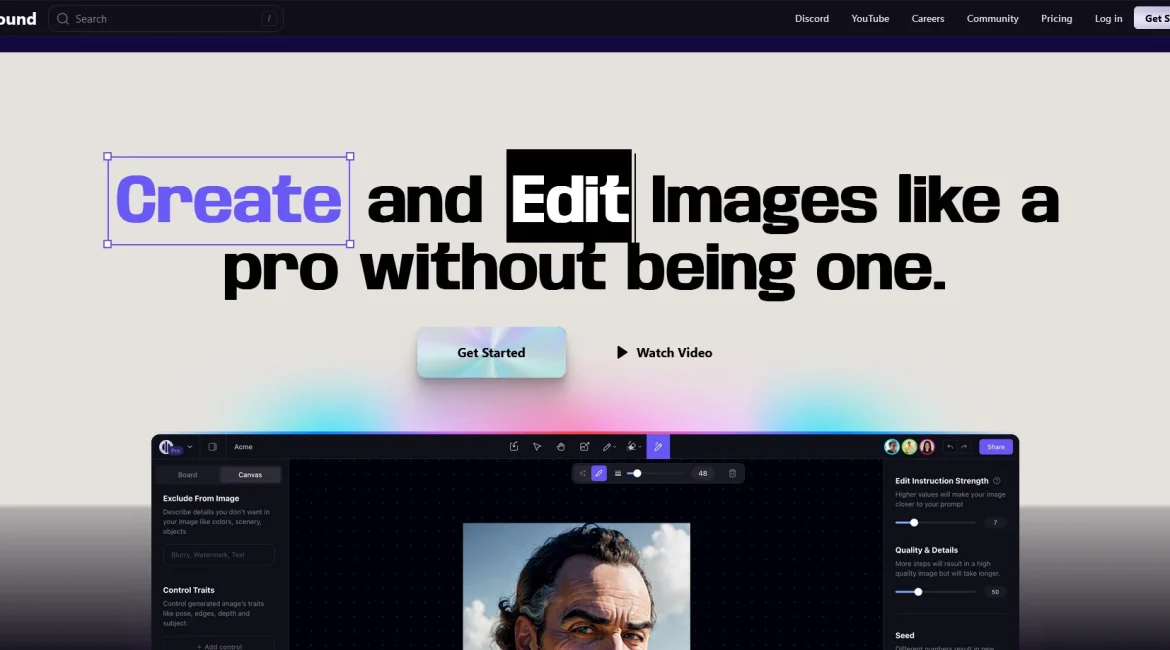Click the first collaborator avatar
Viewport: 1170px width, 650px height.
(892, 447)
